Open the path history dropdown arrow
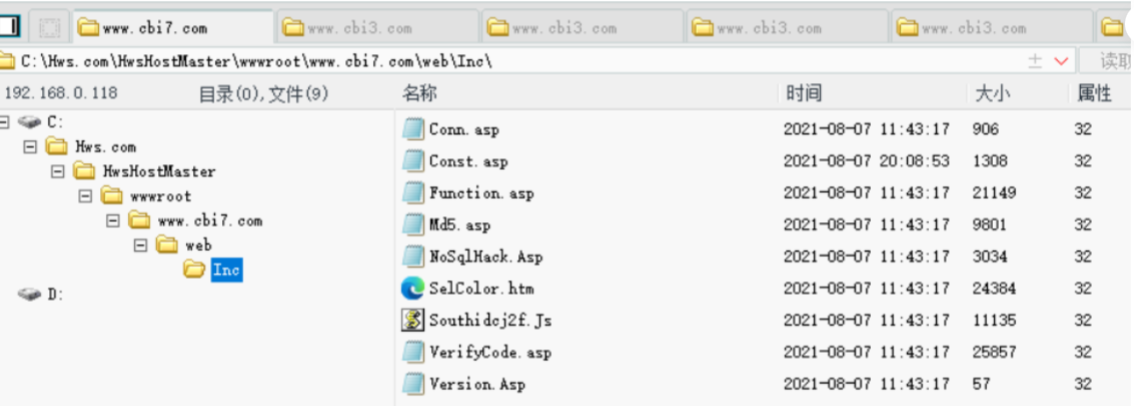This screenshot has width=1134, height=406. 1060,62
